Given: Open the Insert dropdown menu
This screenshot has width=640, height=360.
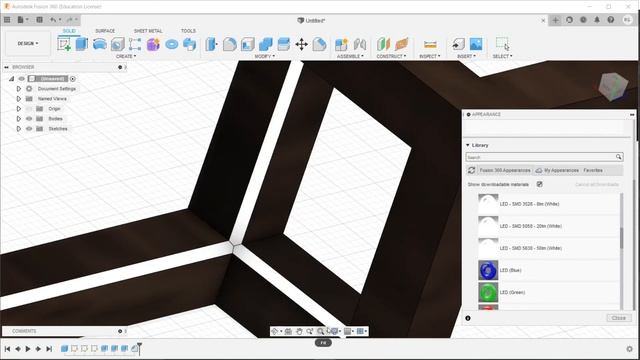Looking at the screenshot, I should tap(466, 56).
